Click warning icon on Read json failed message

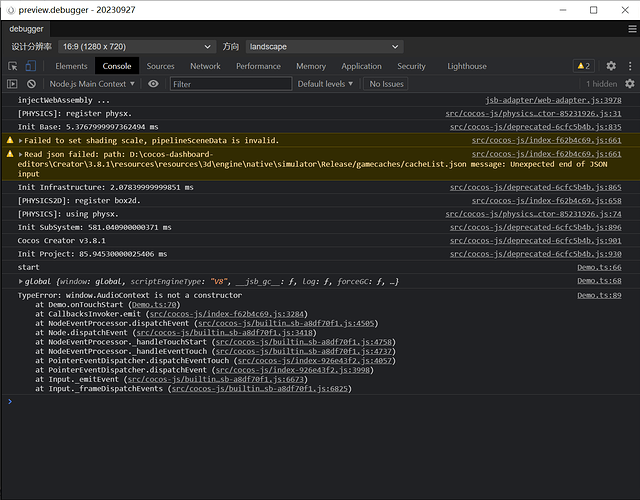(10, 154)
